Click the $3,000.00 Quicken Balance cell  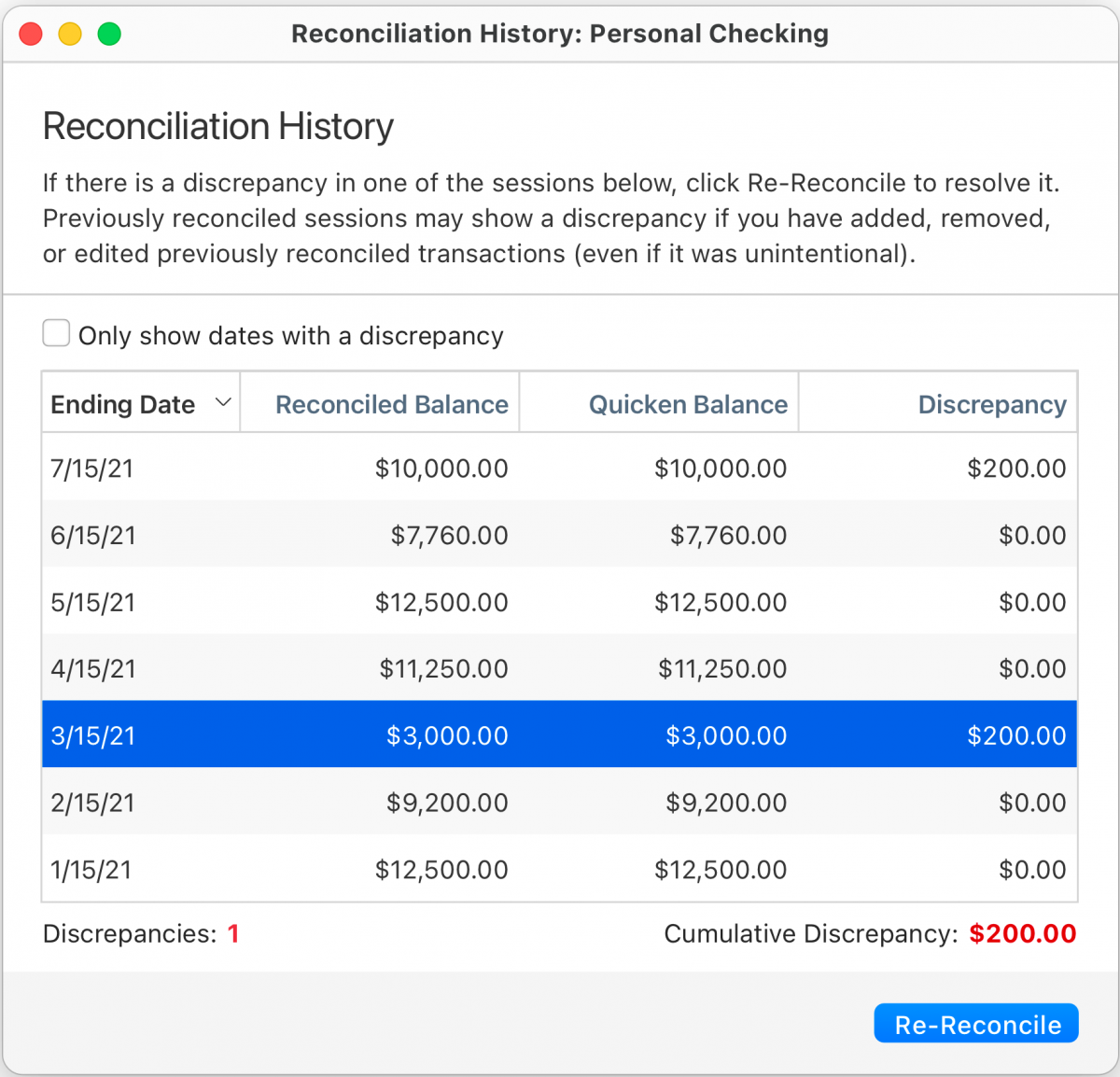point(726,735)
